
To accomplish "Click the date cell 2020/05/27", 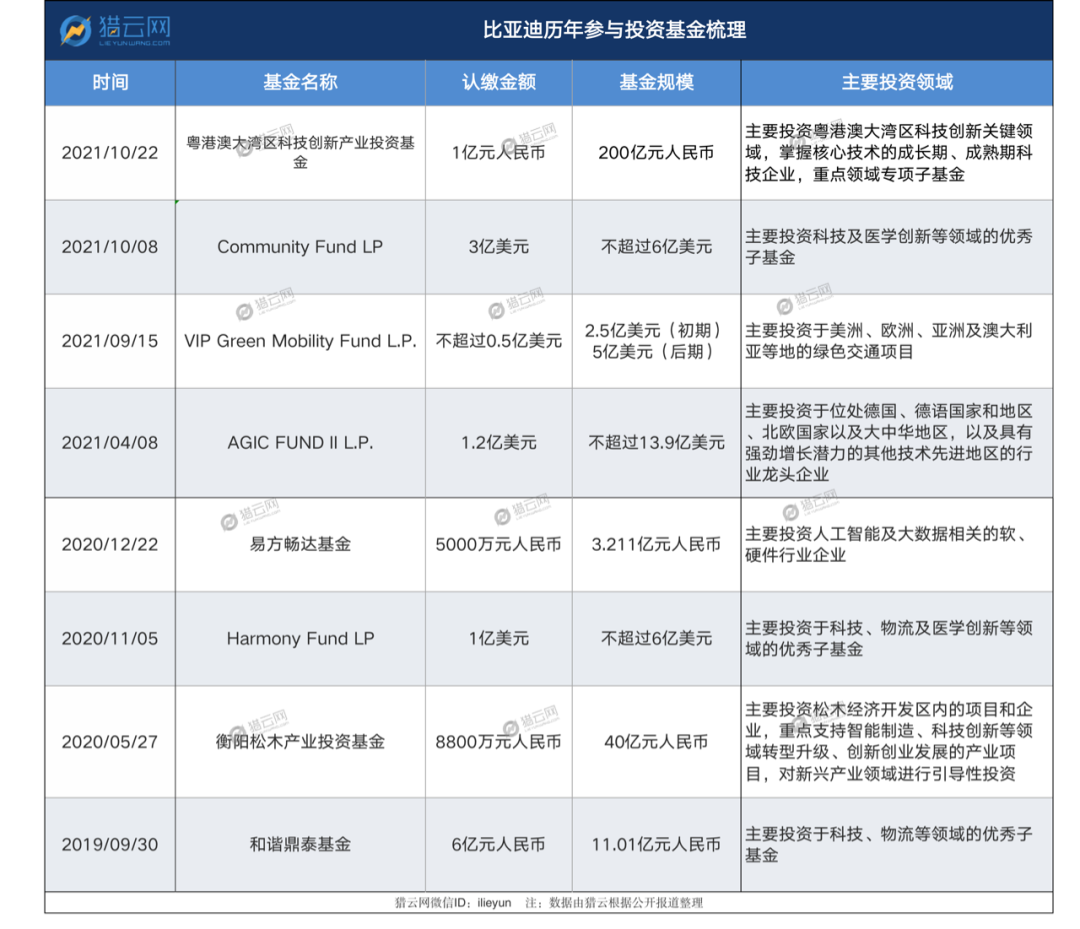I will click(x=110, y=742).
